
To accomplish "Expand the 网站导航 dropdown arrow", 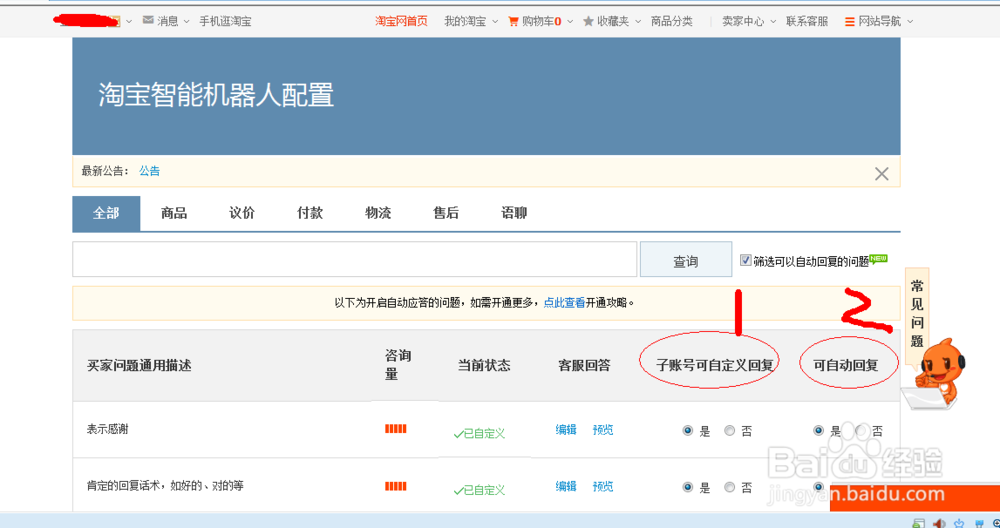I will pos(910,22).
